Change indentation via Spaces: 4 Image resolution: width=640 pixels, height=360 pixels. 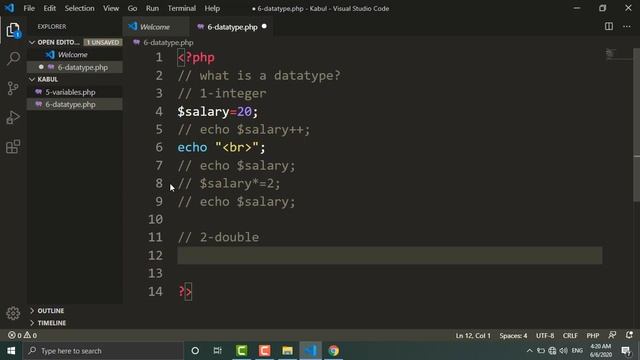513,336
